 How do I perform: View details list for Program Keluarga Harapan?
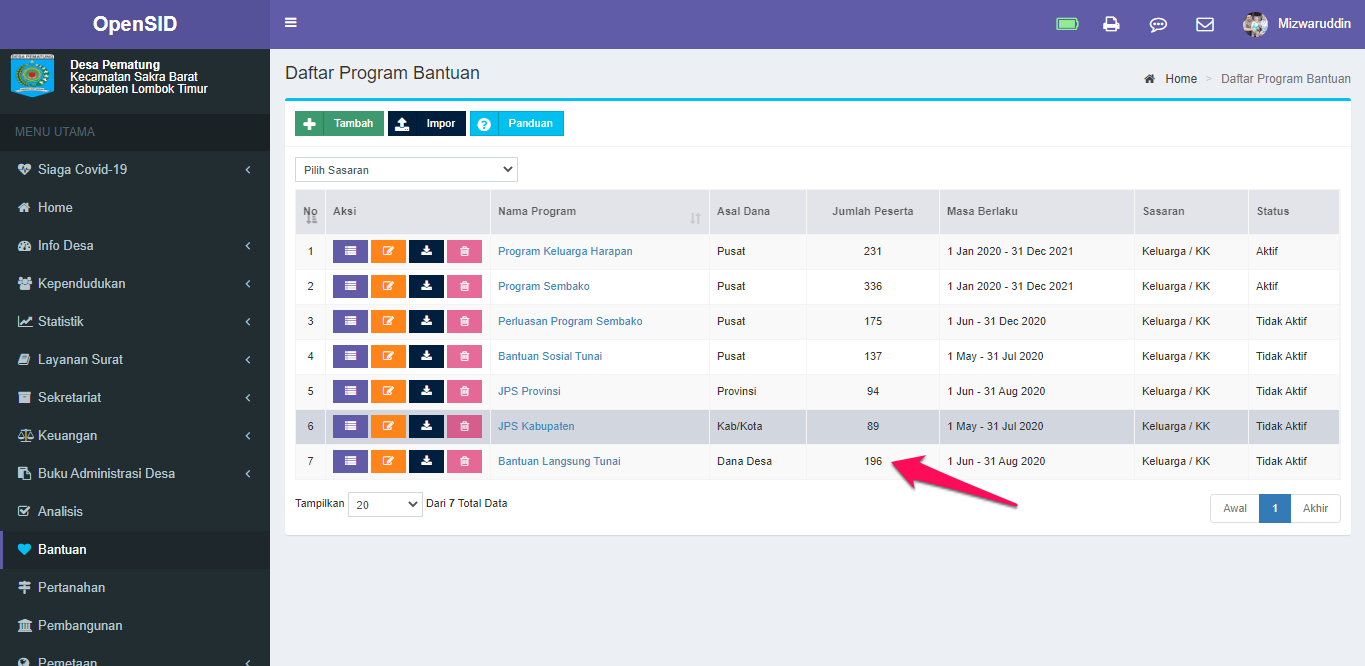[350, 252]
